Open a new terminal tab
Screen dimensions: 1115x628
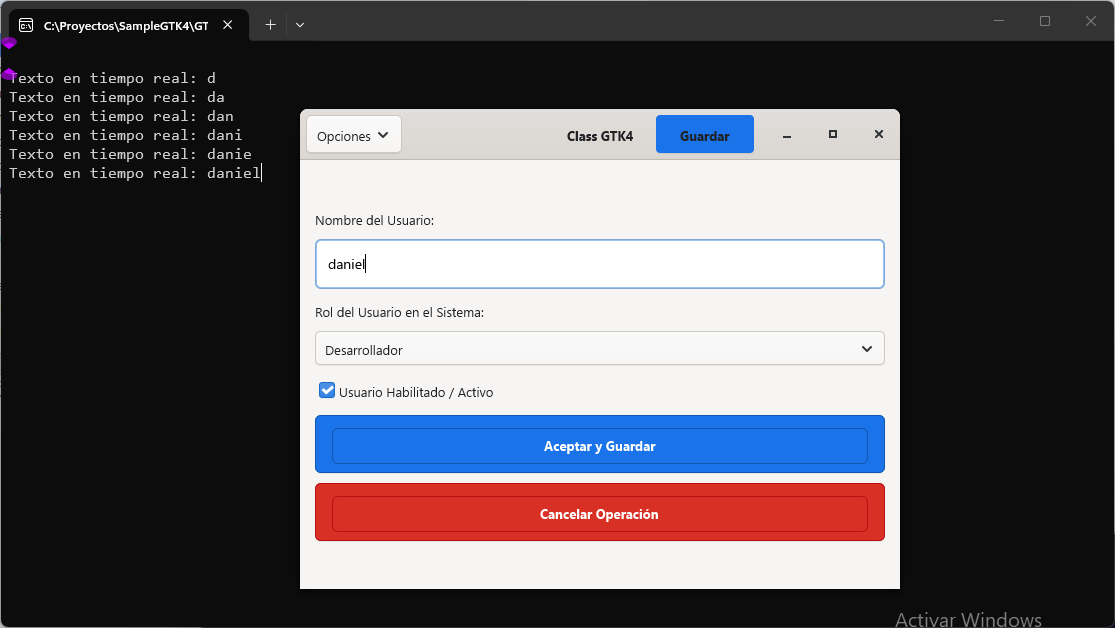(x=270, y=25)
